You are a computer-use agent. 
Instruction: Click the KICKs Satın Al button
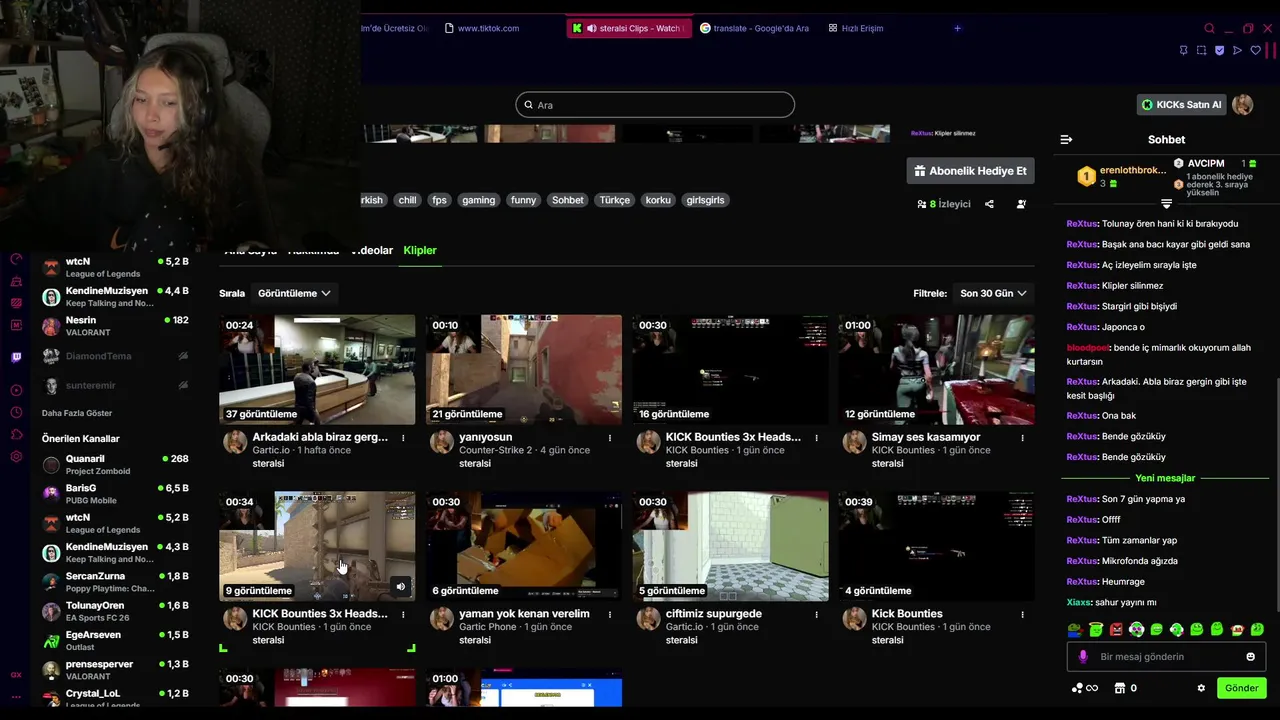[x=1181, y=105]
